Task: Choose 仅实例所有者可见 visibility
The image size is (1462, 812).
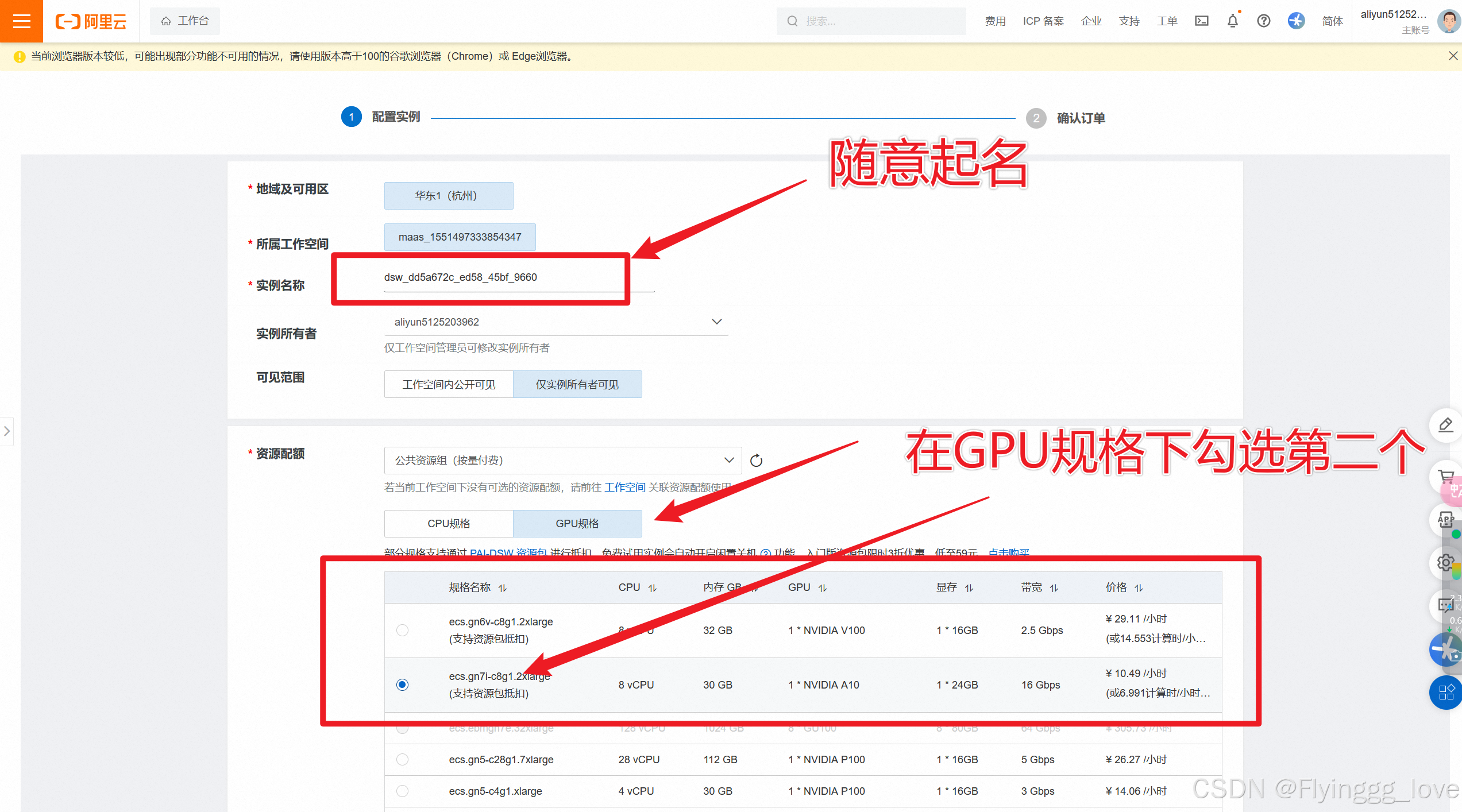Action: 577,384
